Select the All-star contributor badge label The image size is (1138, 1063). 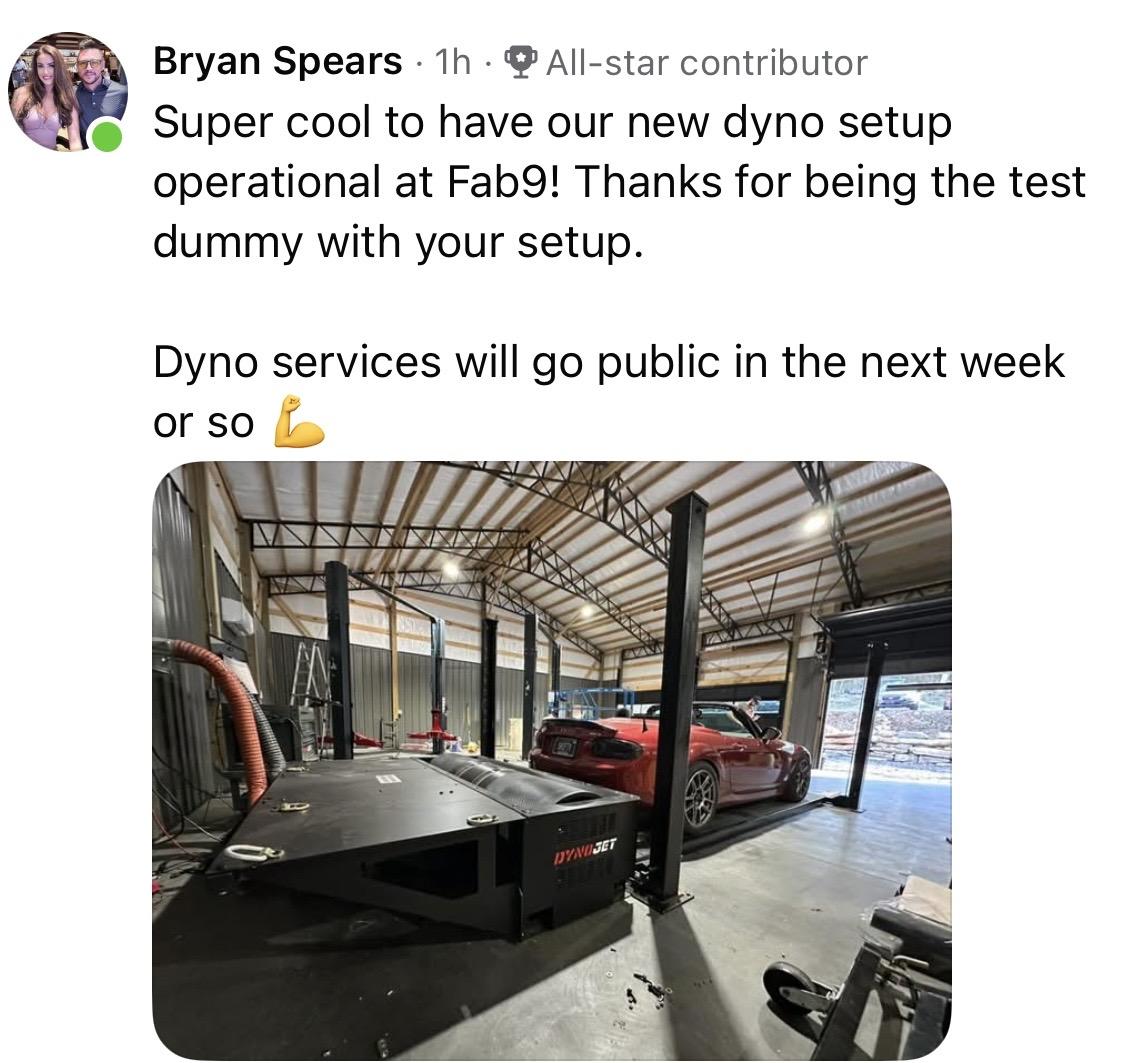(706, 62)
